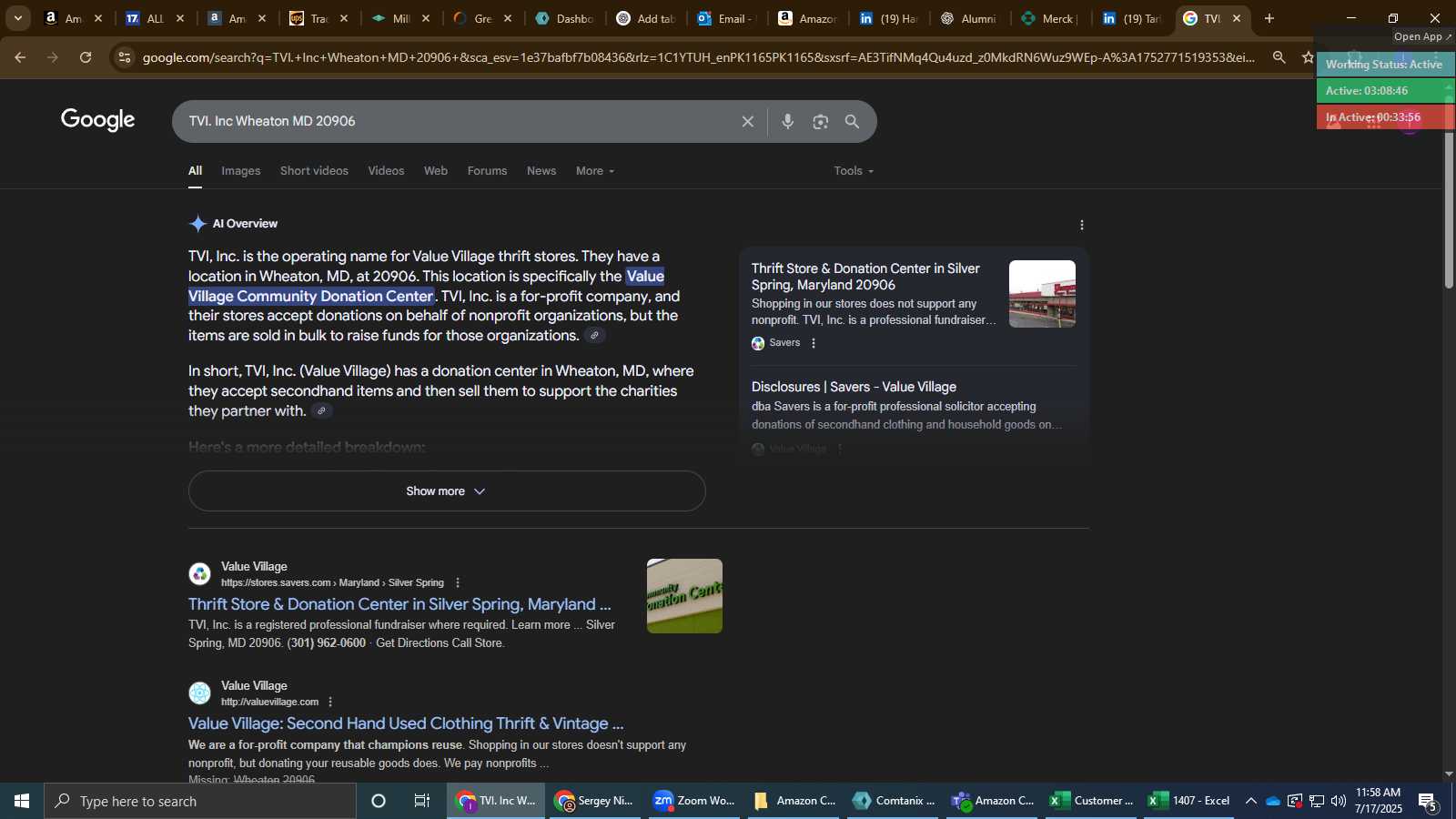Open Cortana circle icon on taskbar
The height and width of the screenshot is (819, 1456).
[379, 801]
